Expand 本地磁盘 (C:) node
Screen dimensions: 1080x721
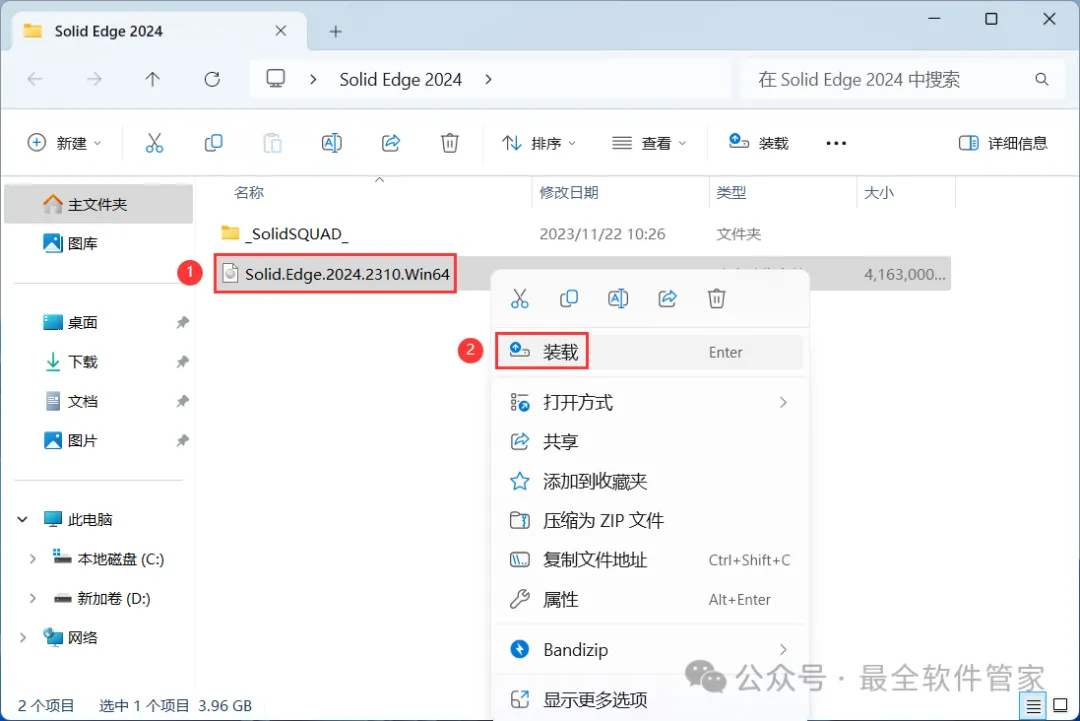[x=32, y=559]
